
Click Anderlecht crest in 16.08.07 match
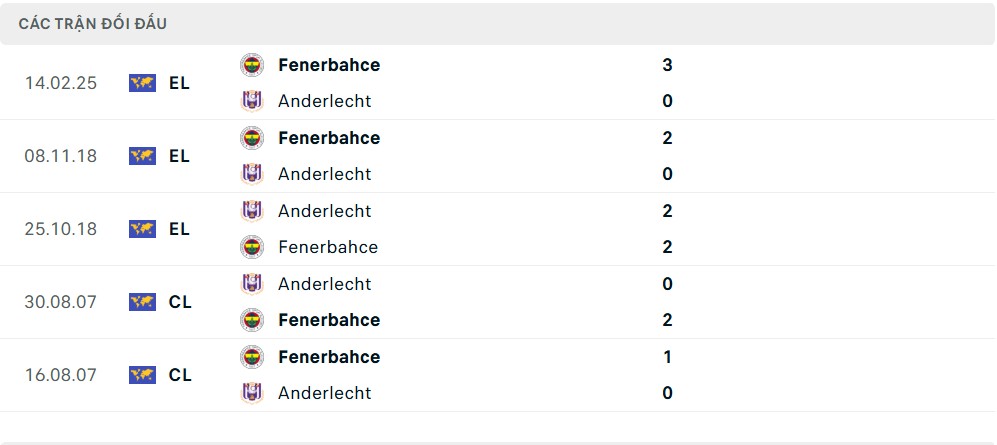252,393
